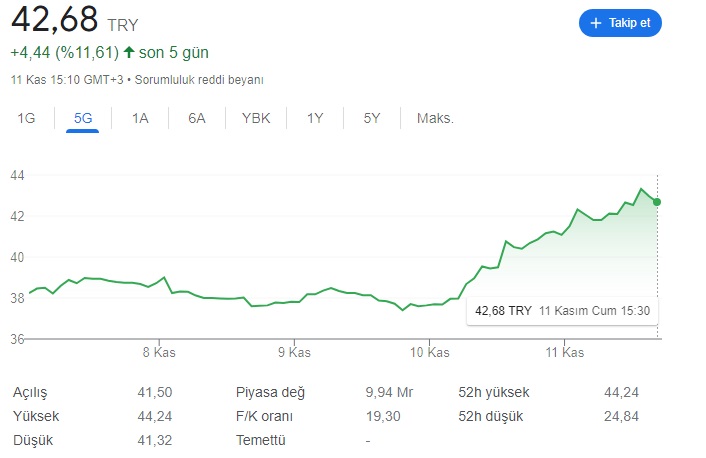
Task: Click the green up arrow icon
Action: pyautogui.click(x=129, y=52)
